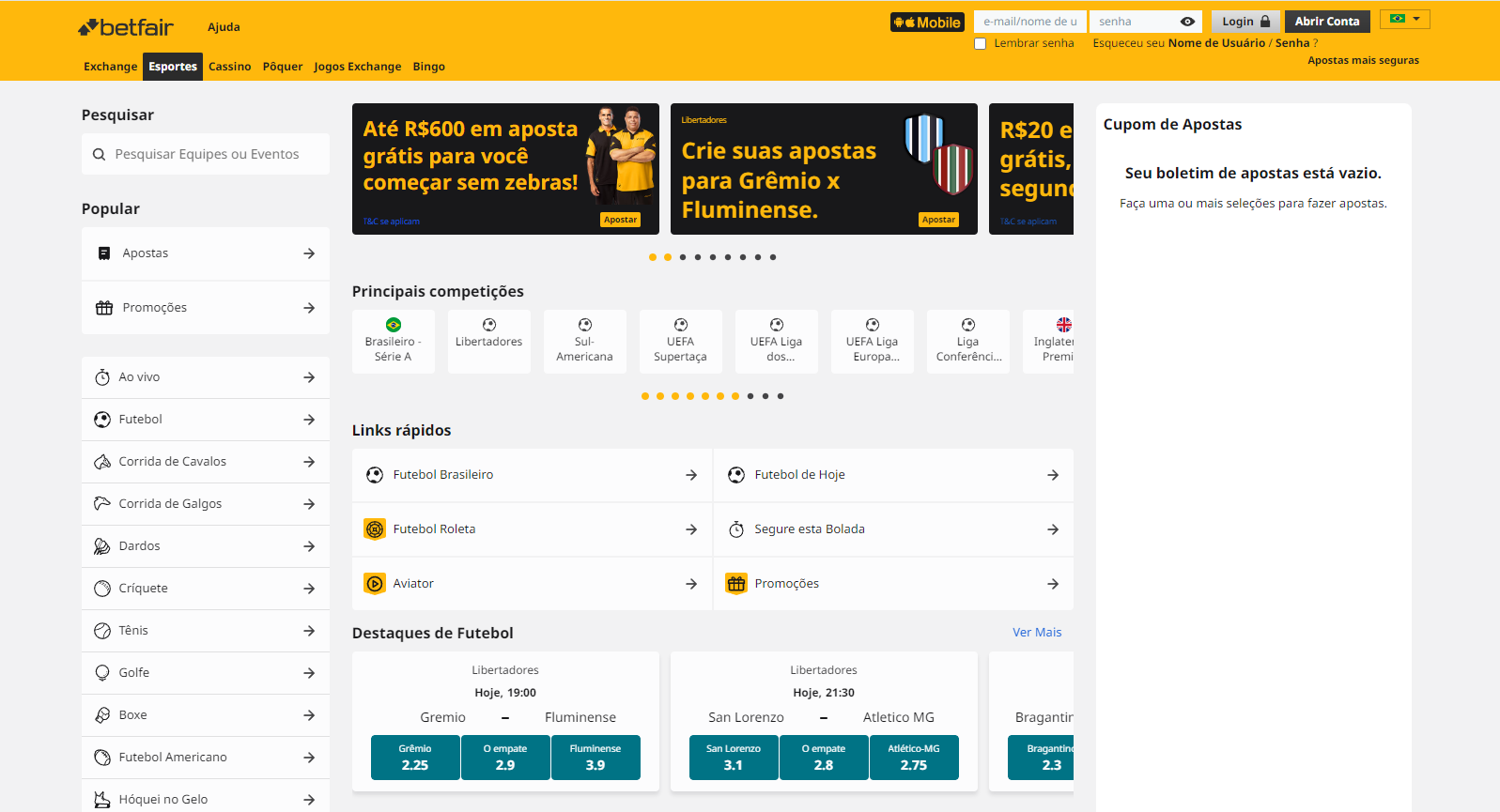Bet on Fluminense at 3.9

[x=595, y=758]
